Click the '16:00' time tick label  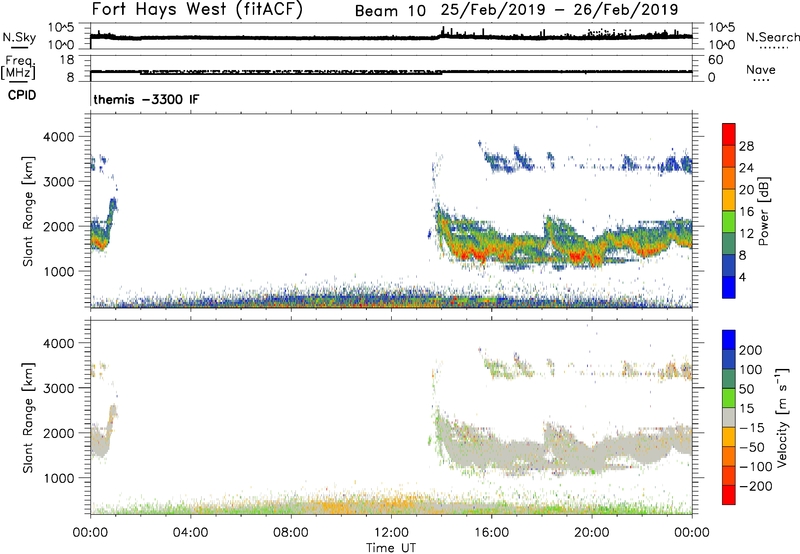pos(491,533)
